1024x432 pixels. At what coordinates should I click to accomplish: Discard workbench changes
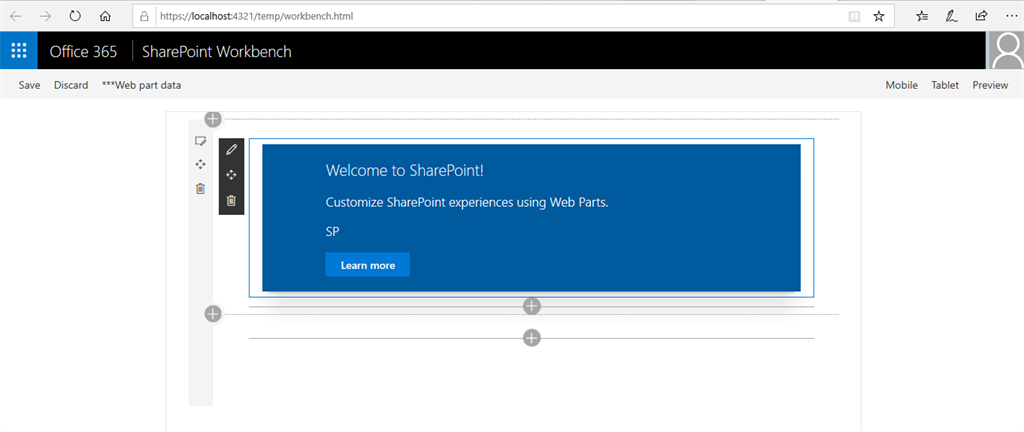coord(71,85)
